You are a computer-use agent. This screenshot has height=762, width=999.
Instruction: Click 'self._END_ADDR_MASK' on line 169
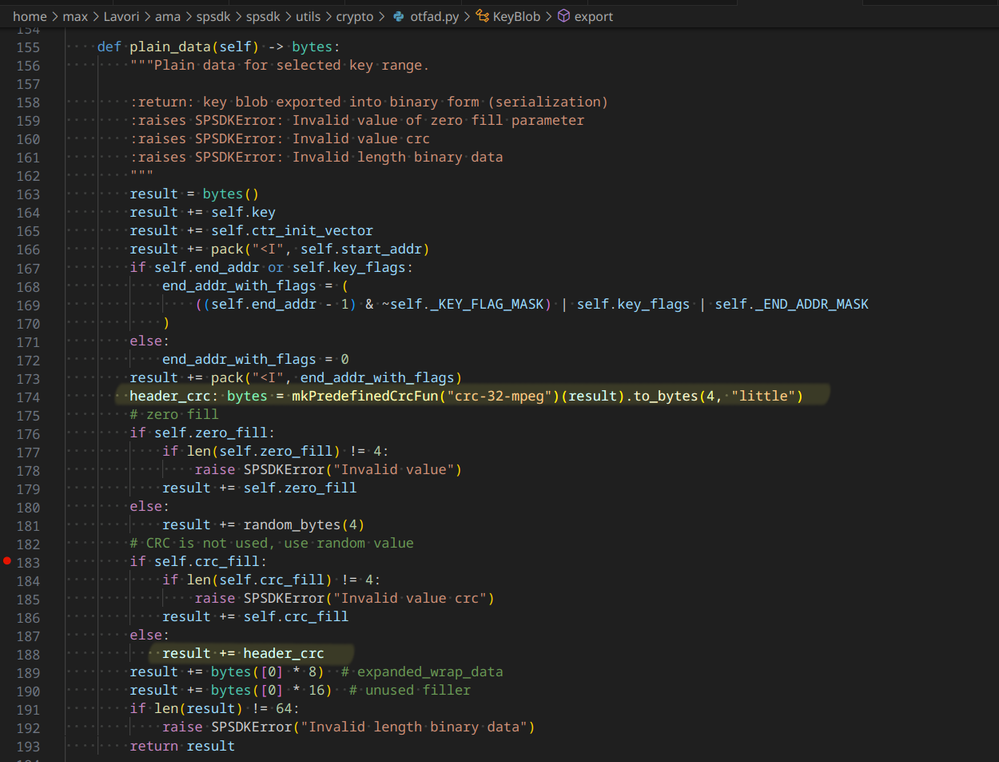[x=791, y=305]
